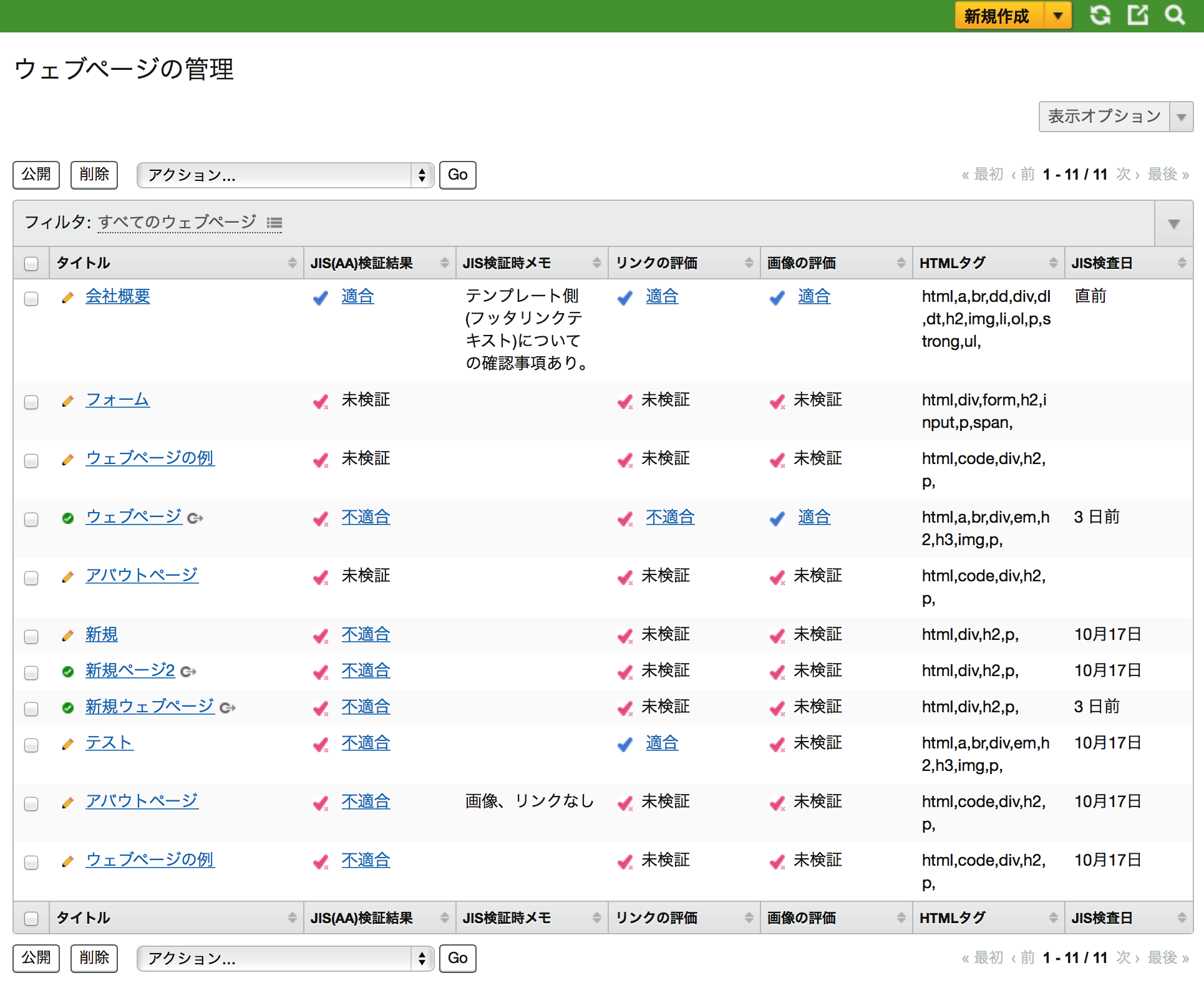The image size is (1204, 983).
Task: Click the green published status icon for 新規ページ2
Action: pyautogui.click(x=68, y=672)
